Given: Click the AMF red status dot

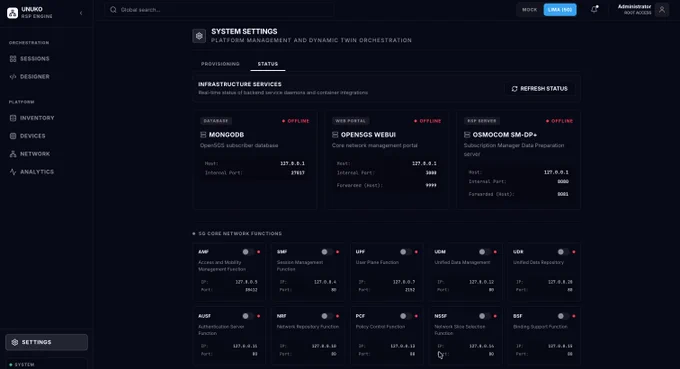Looking at the screenshot, I should pyautogui.click(x=259, y=252).
